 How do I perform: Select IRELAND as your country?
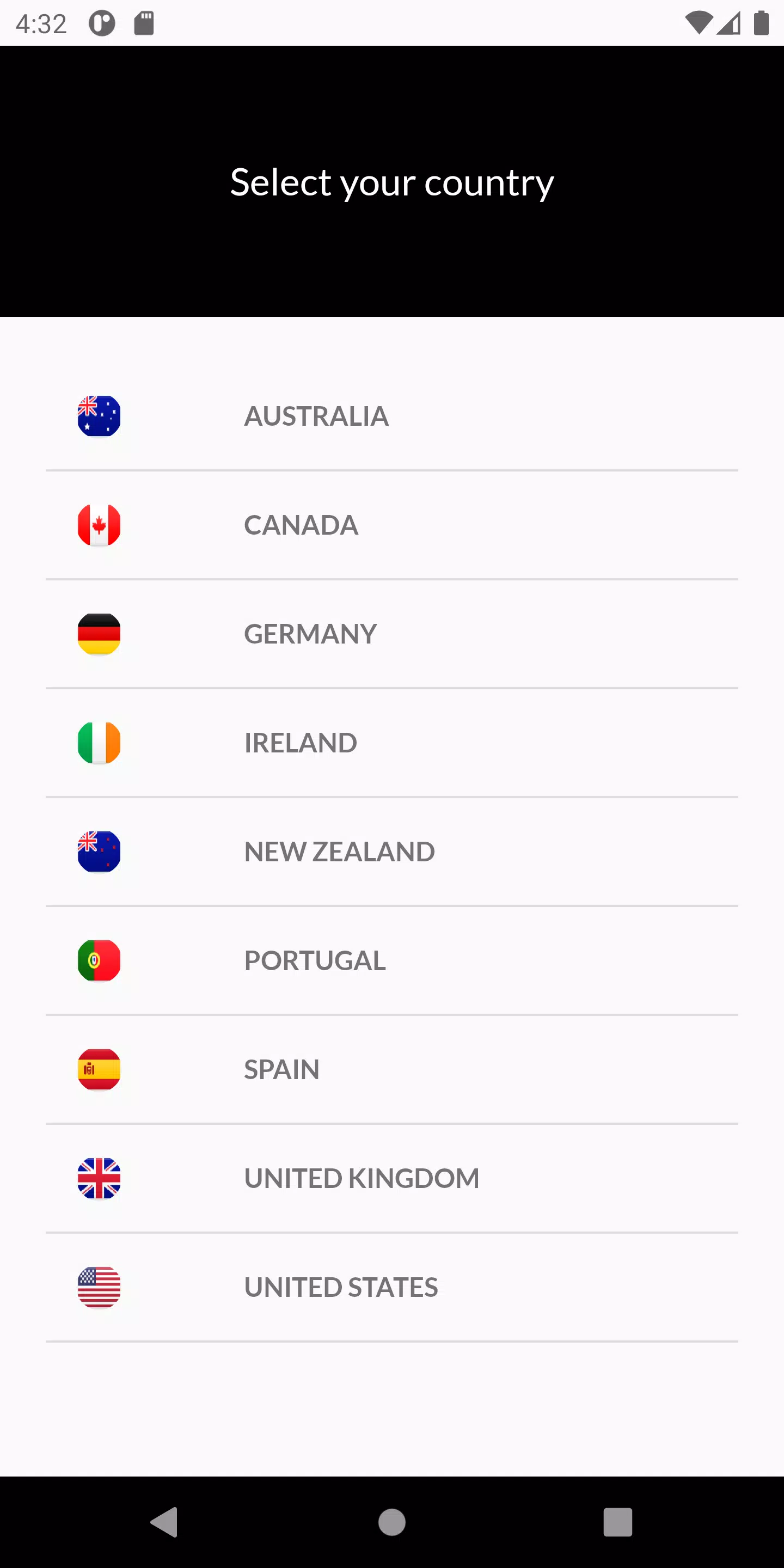pos(300,743)
